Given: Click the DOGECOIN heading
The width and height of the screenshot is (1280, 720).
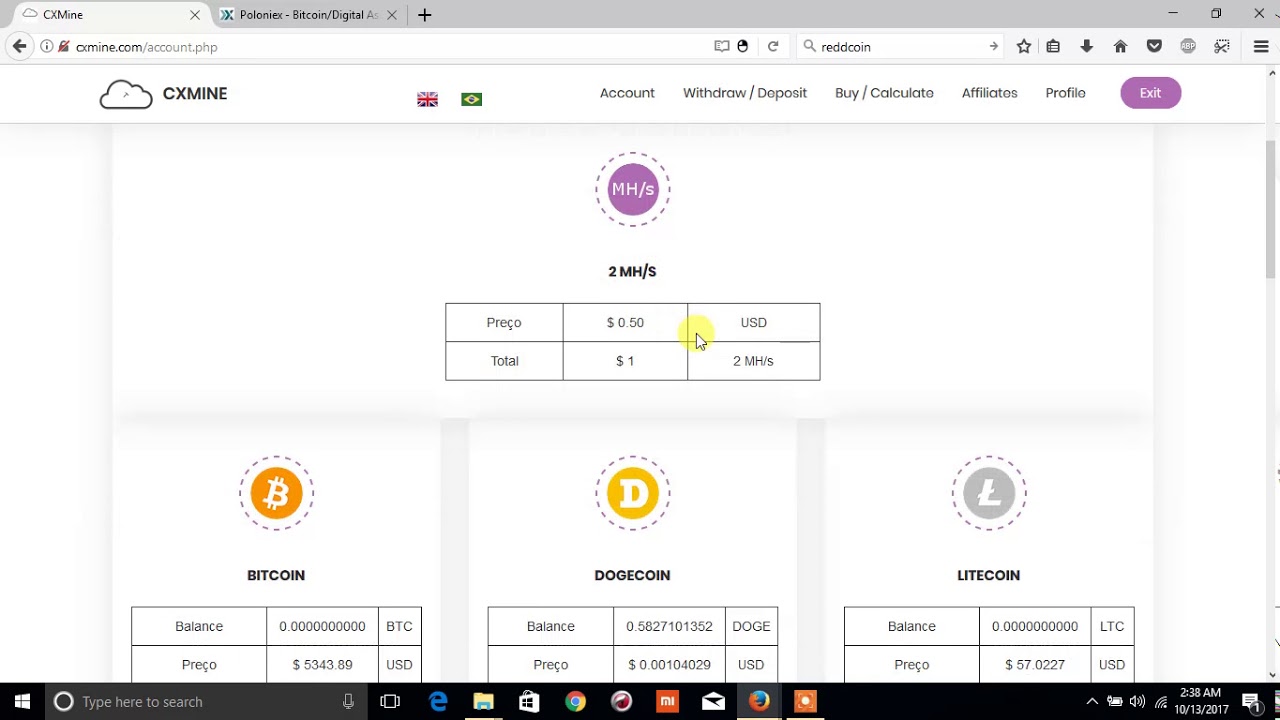Looking at the screenshot, I should [x=632, y=575].
